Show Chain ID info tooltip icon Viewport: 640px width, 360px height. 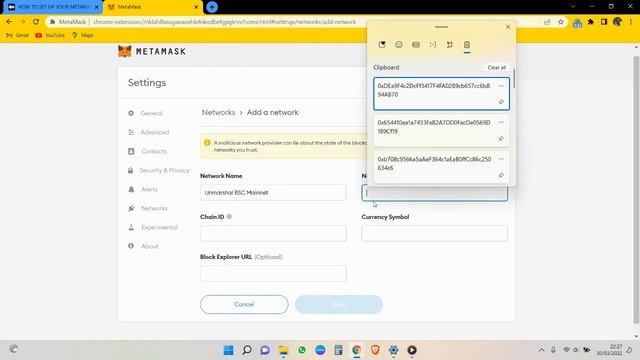tap(229, 217)
